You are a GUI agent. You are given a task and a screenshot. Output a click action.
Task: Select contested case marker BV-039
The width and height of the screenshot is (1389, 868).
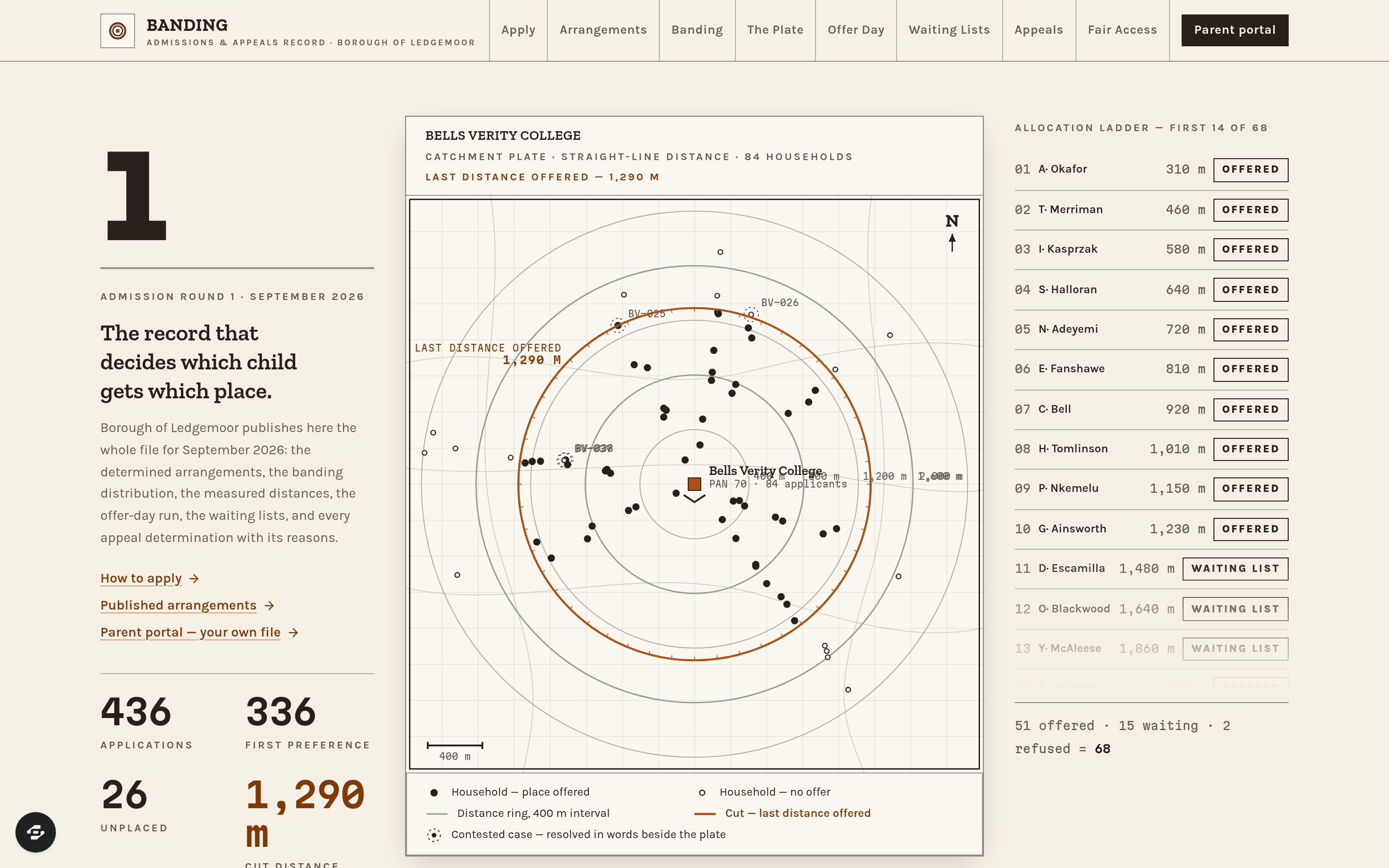[565, 460]
